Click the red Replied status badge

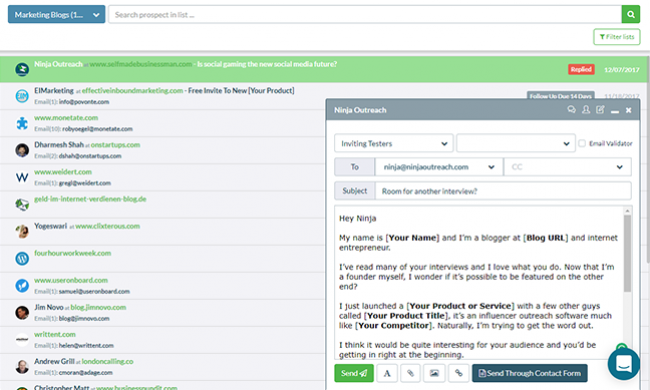tap(581, 69)
